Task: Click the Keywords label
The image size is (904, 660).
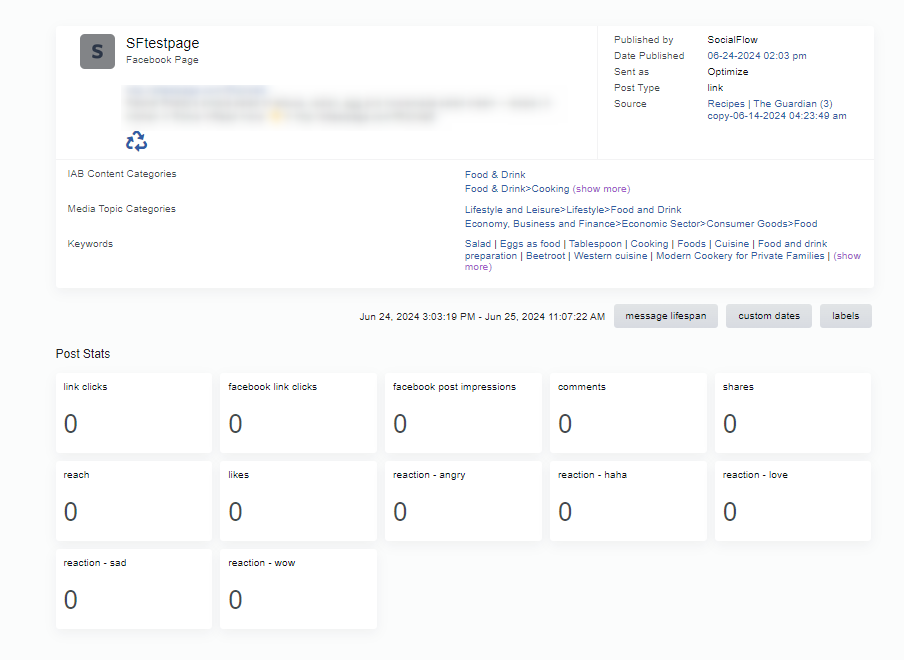Action: 90,244
